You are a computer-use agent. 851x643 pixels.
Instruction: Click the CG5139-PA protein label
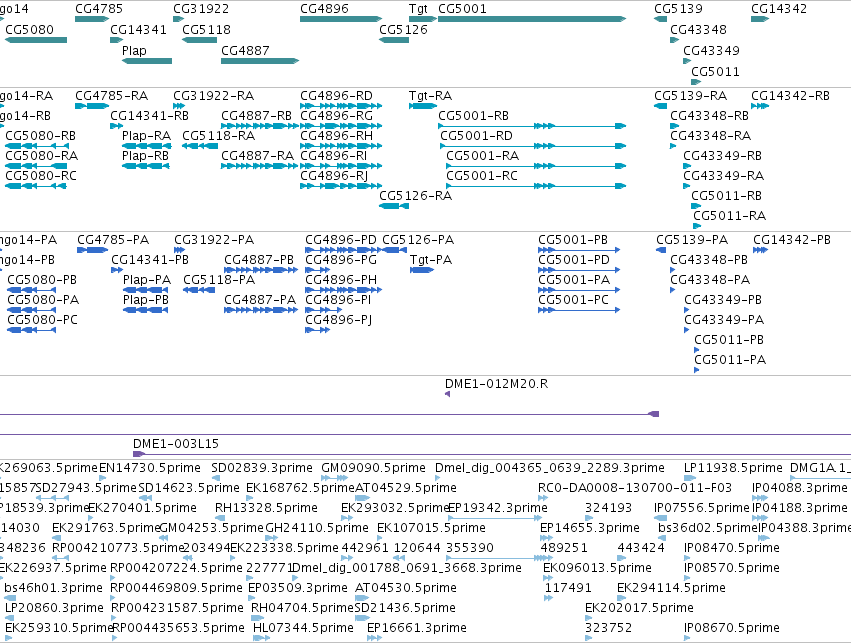(x=692, y=240)
